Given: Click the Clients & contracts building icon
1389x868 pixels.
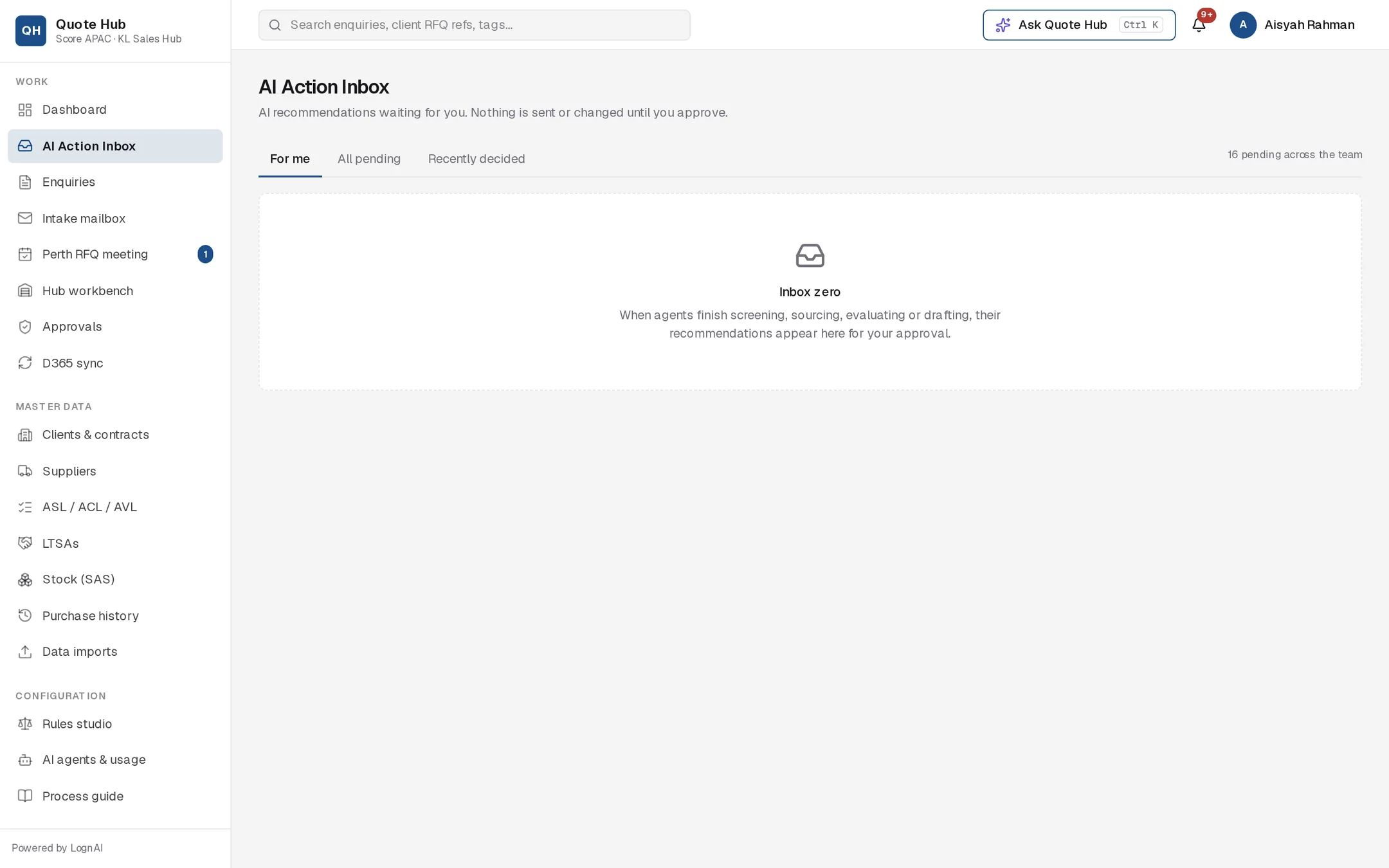Looking at the screenshot, I should click(x=25, y=435).
